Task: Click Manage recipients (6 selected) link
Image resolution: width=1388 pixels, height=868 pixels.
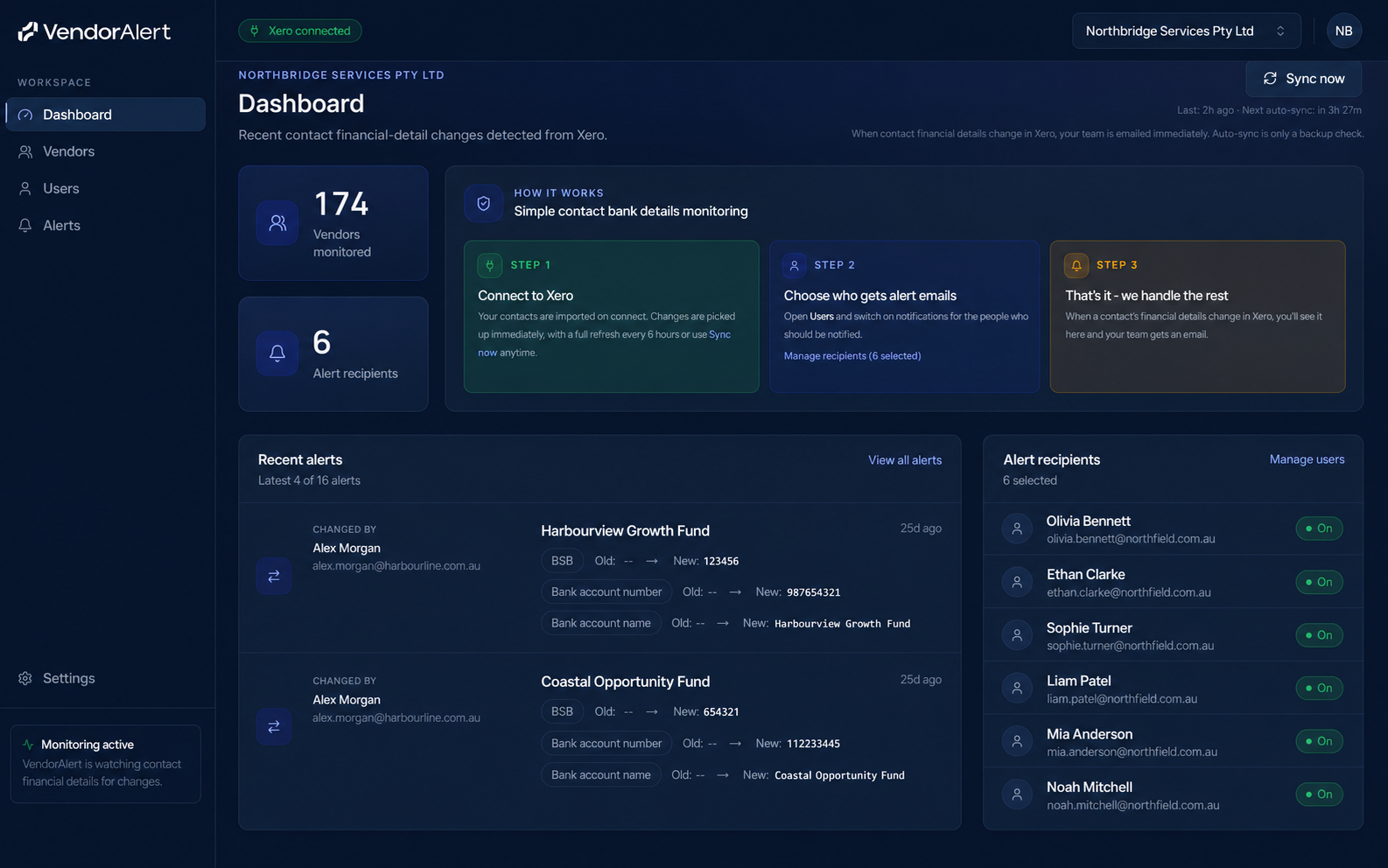Action: (852, 356)
